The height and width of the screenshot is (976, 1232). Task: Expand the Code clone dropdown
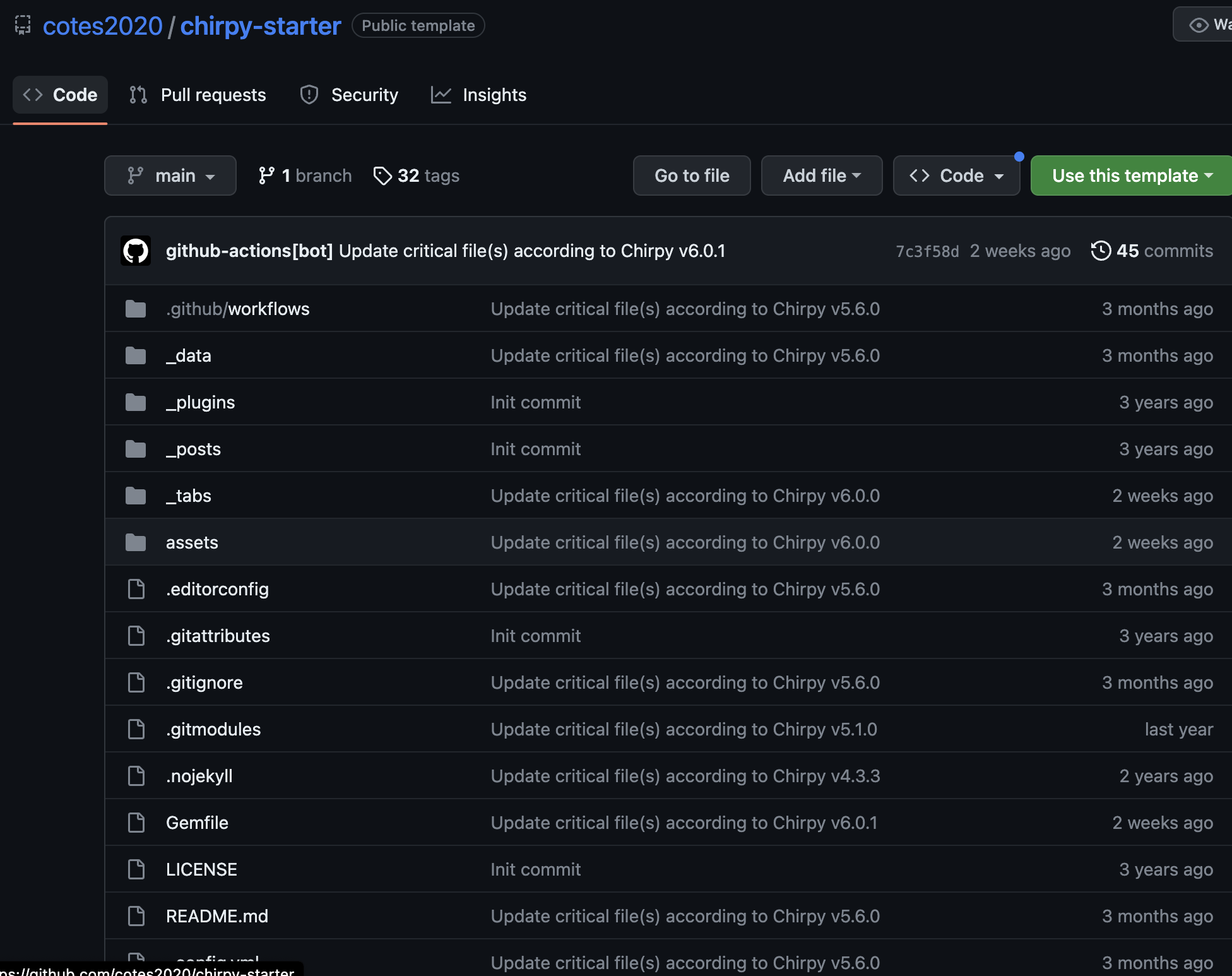(x=957, y=176)
